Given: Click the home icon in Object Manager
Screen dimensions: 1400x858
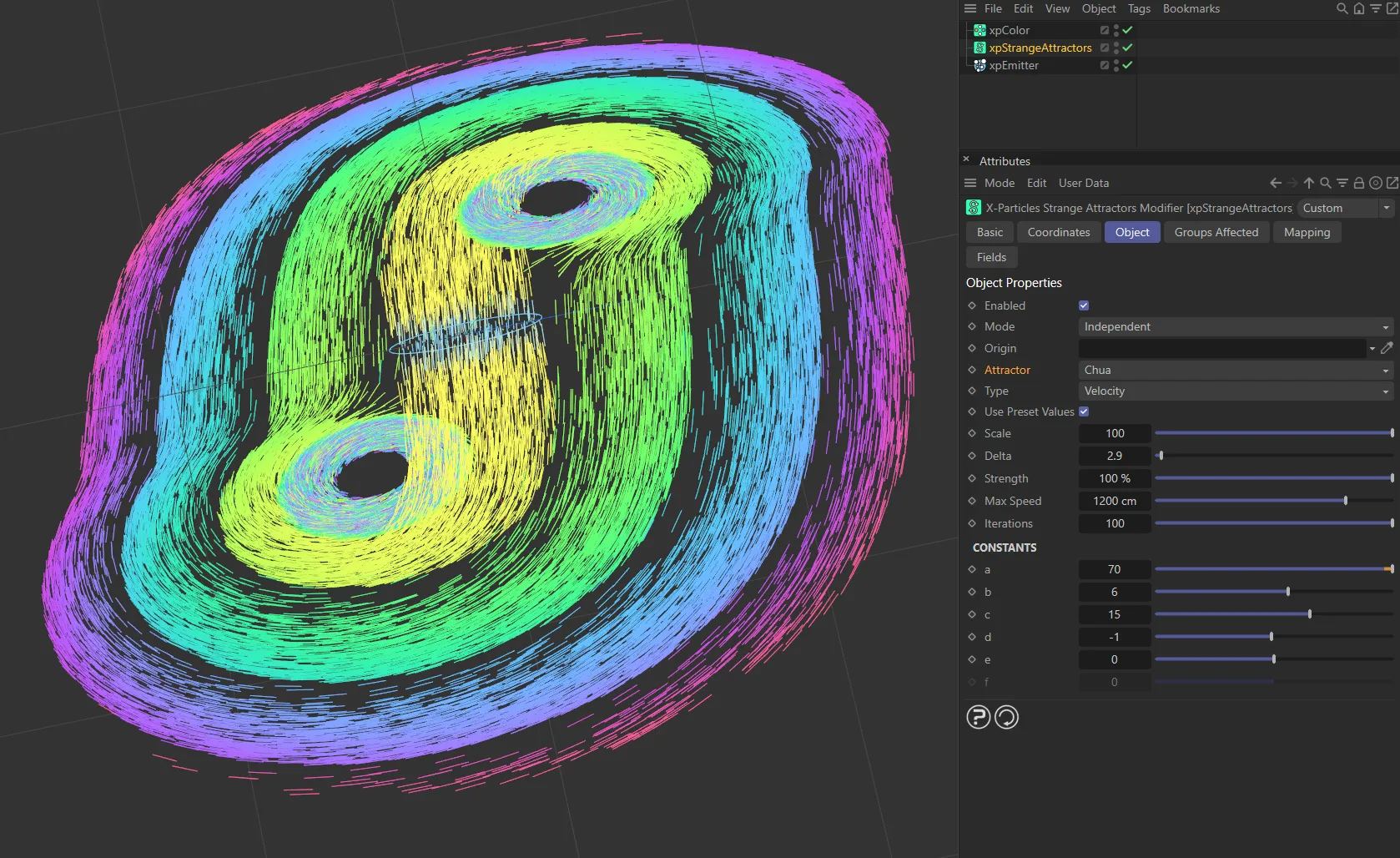Looking at the screenshot, I should (x=1359, y=8).
